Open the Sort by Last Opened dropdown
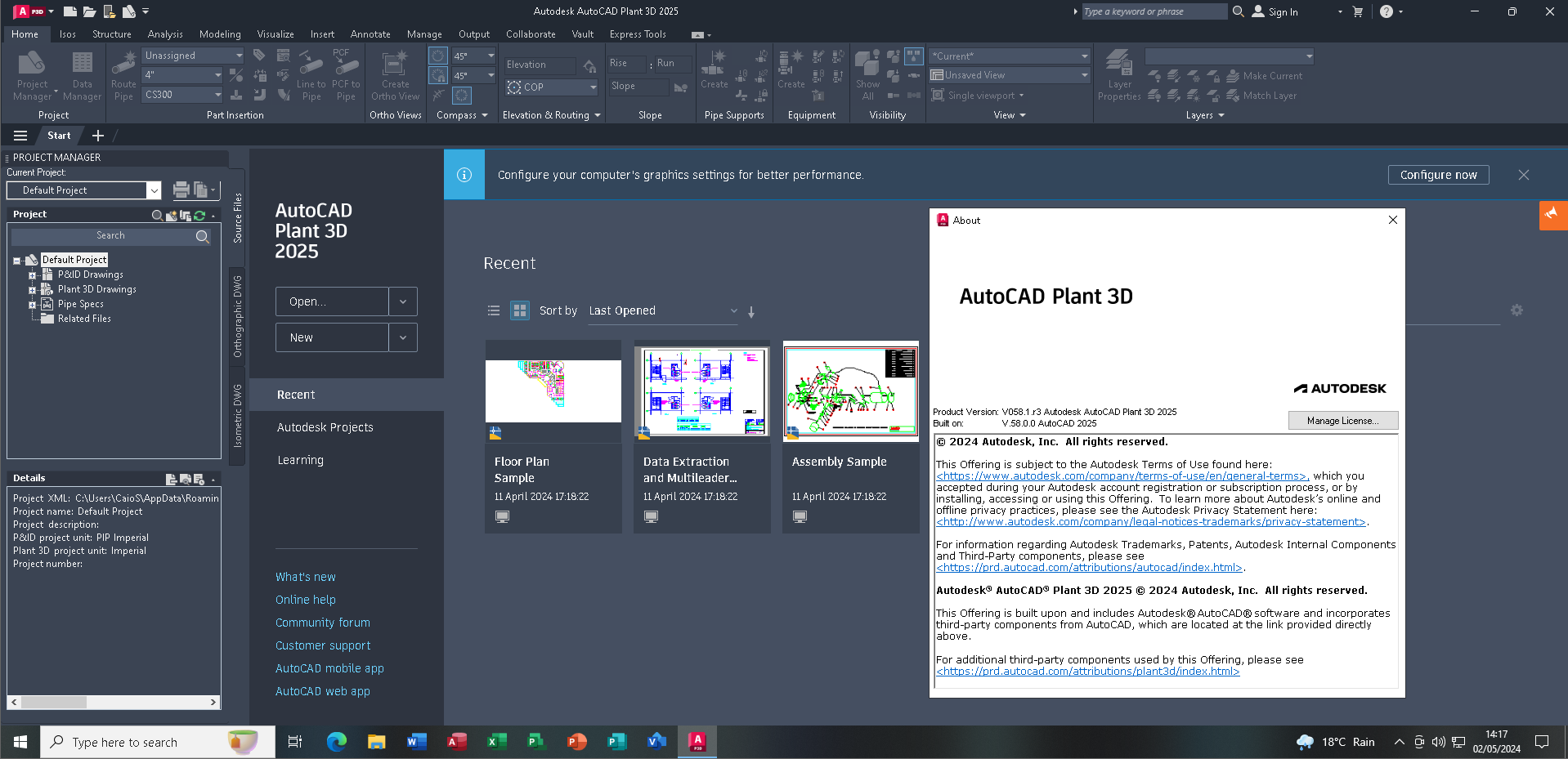Screen dimensions: 1568x759 663,310
